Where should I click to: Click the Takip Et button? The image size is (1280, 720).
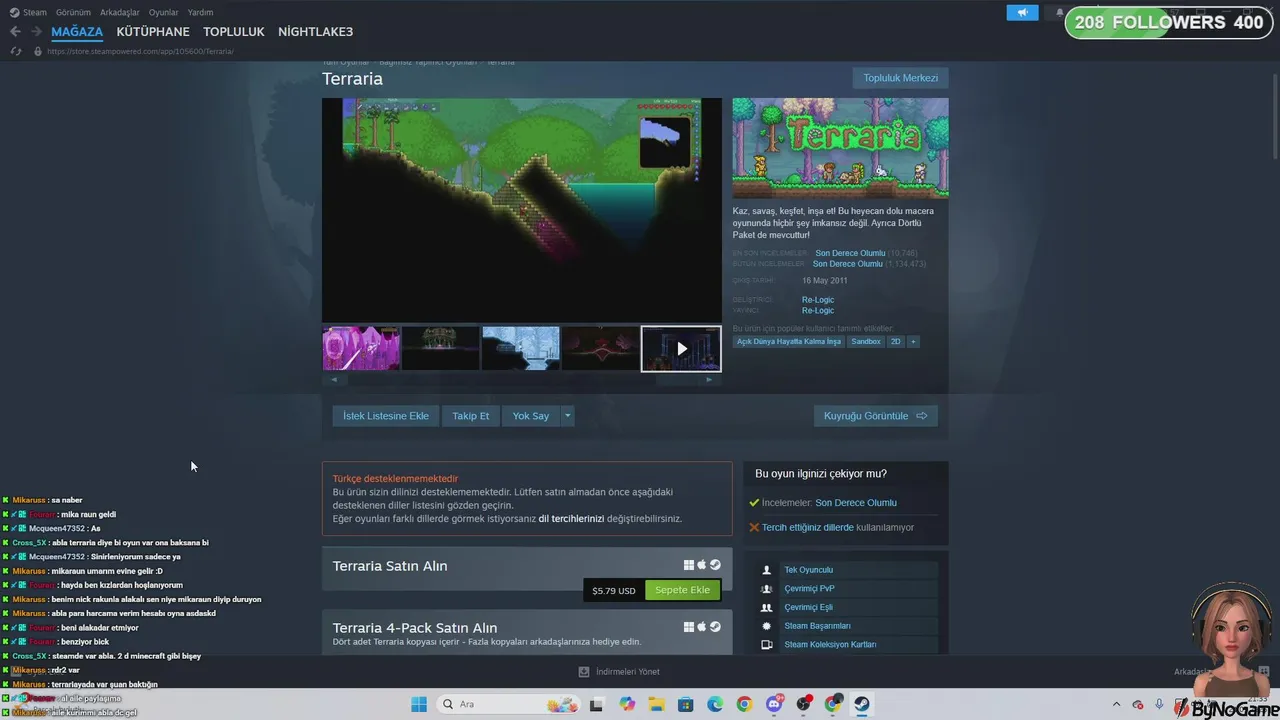pyautogui.click(x=471, y=416)
